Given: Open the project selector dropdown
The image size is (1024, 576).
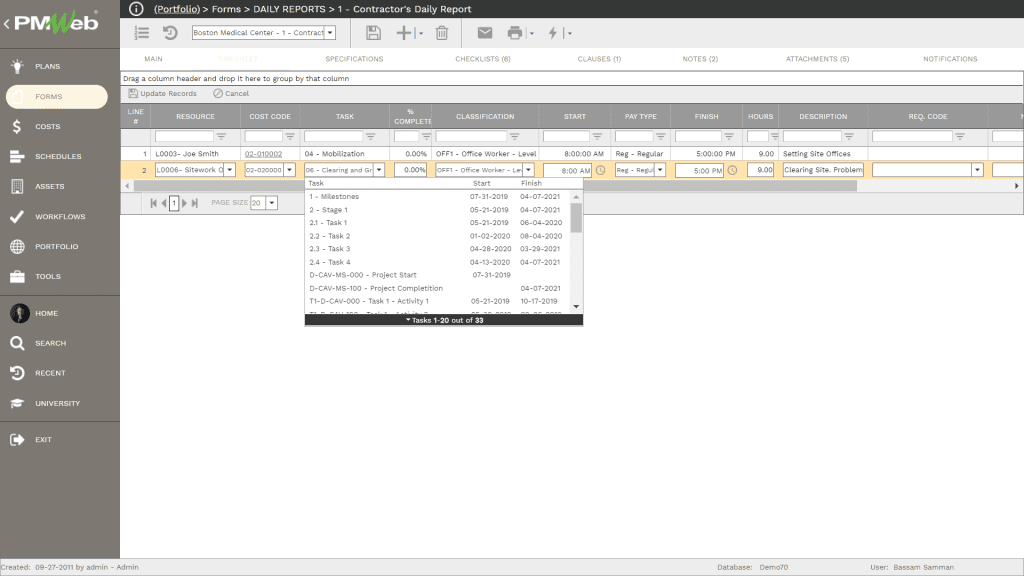Looking at the screenshot, I should point(330,33).
